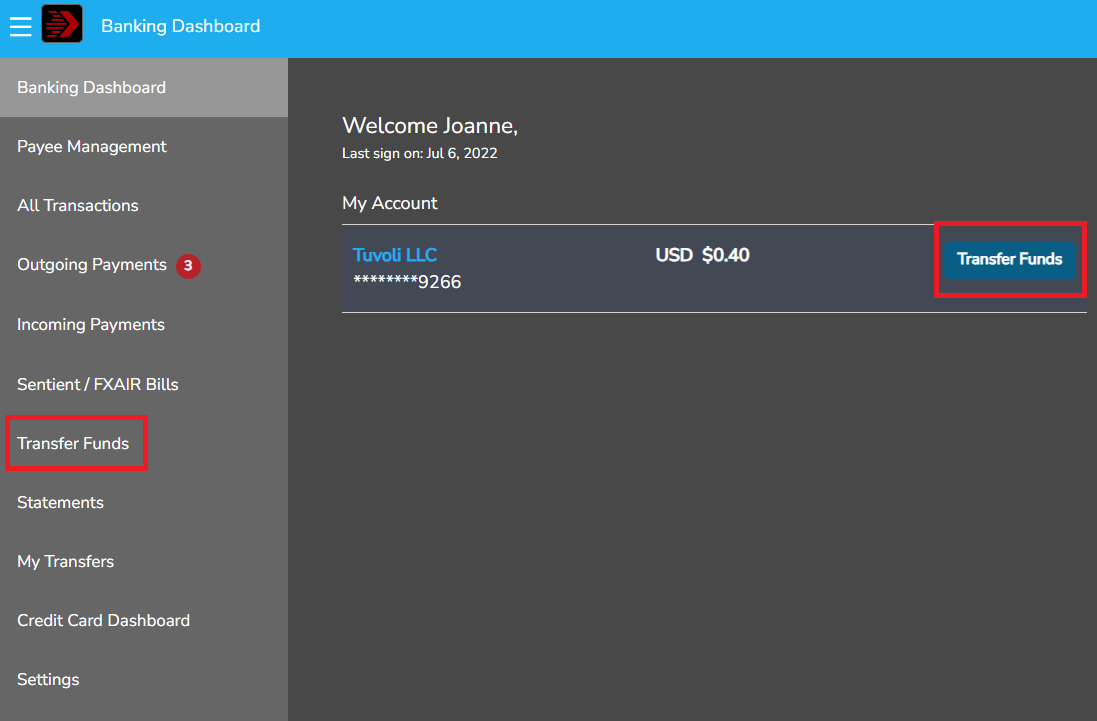
Task: Open Sentient / FXAIR Bills section
Action: 98,384
